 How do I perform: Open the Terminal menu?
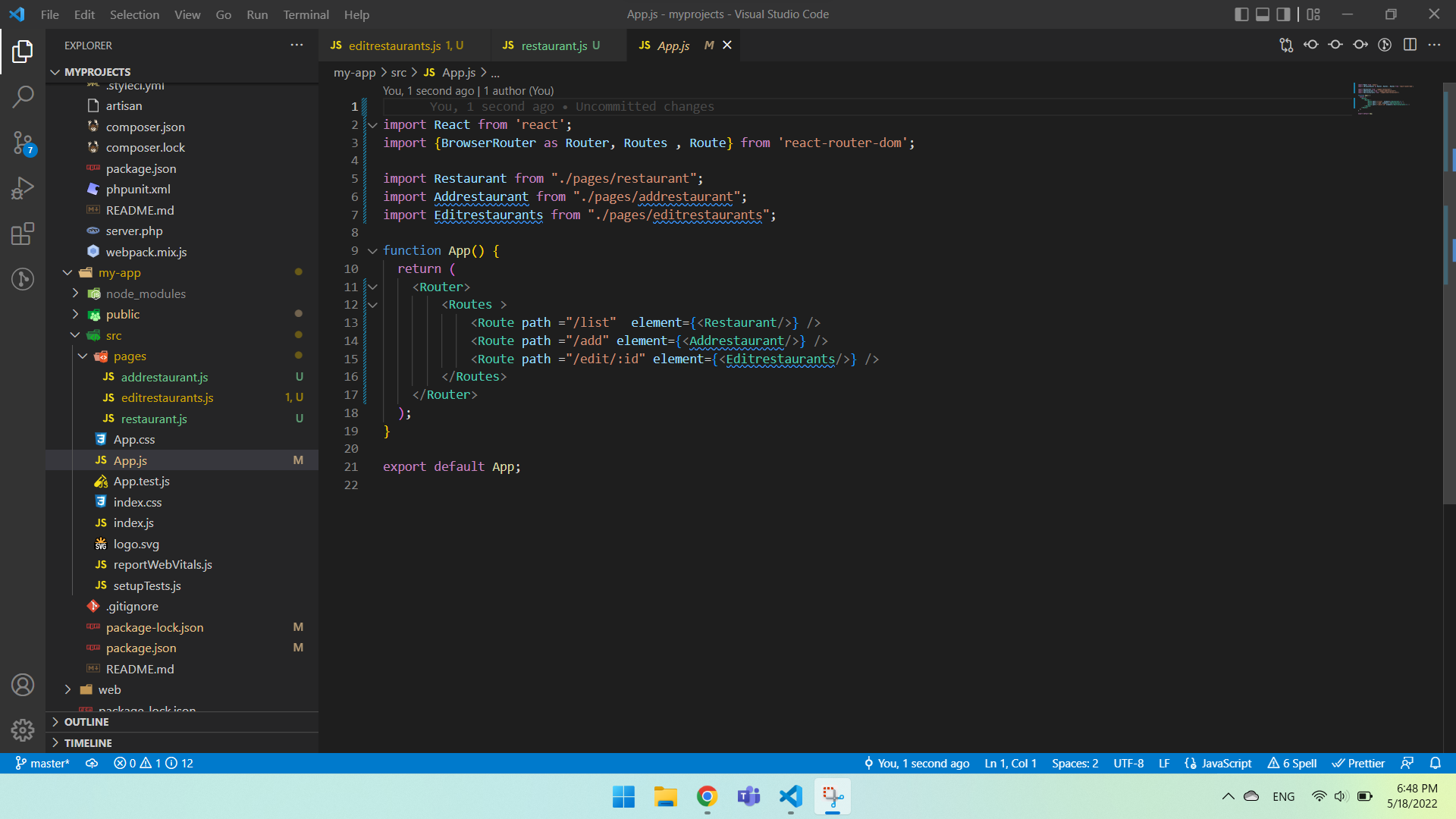tap(306, 14)
